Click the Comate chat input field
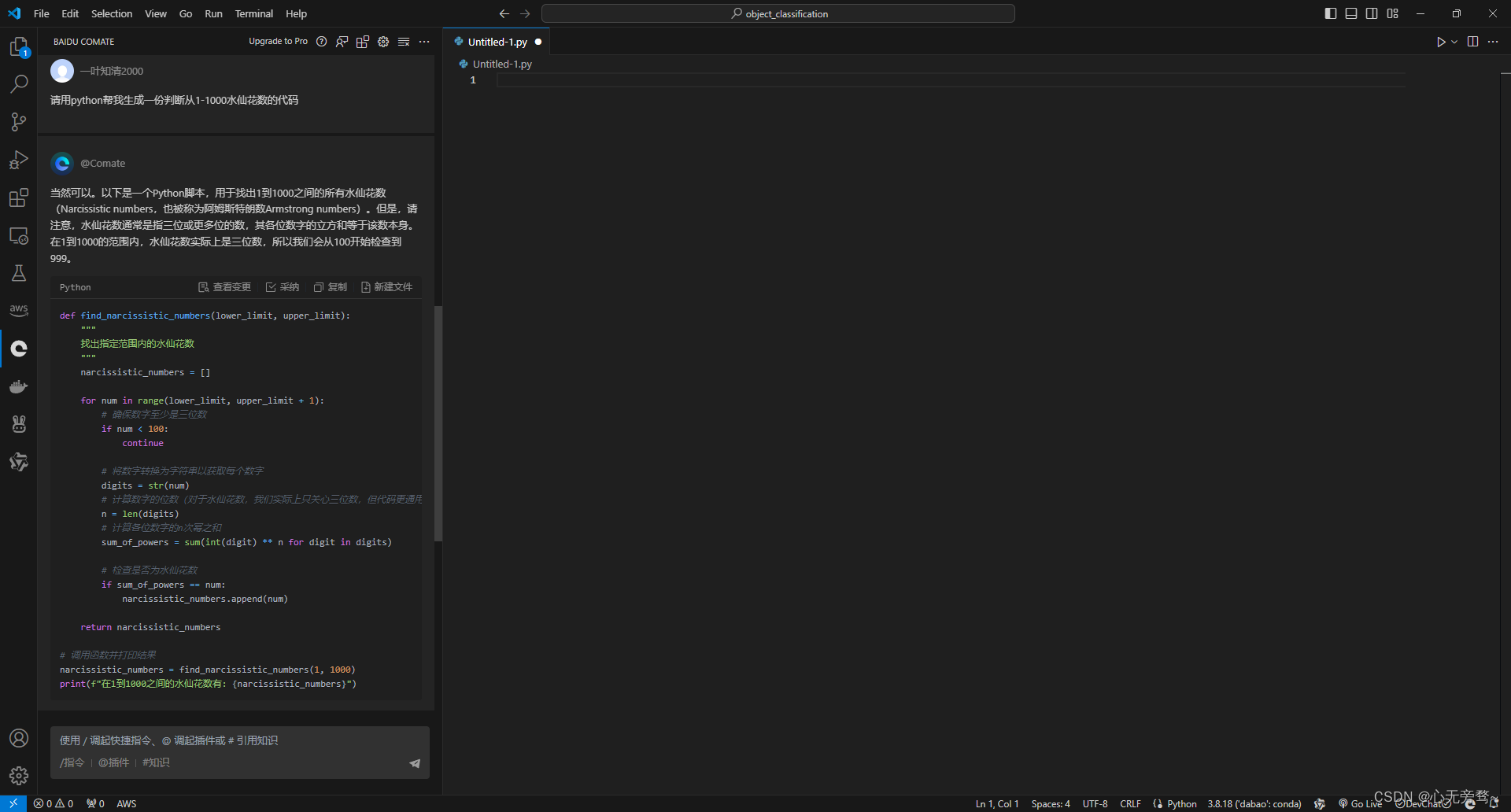1511x812 pixels. (240, 752)
